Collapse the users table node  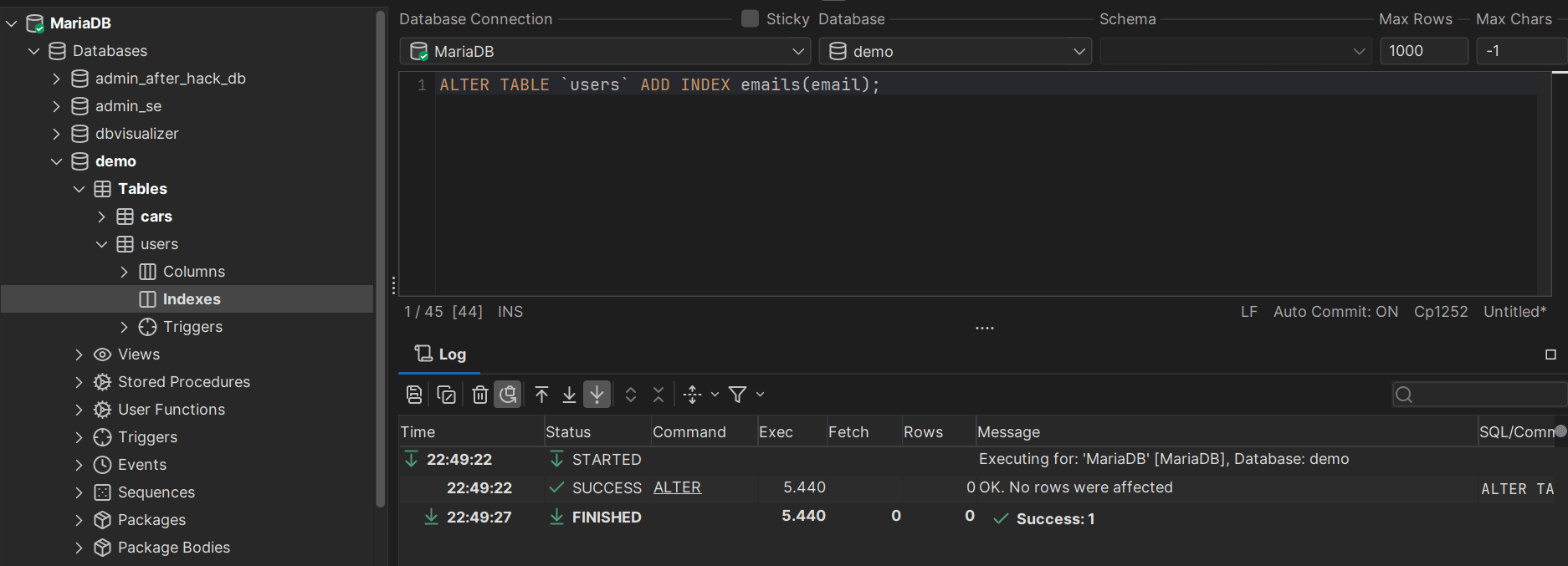[x=101, y=244]
